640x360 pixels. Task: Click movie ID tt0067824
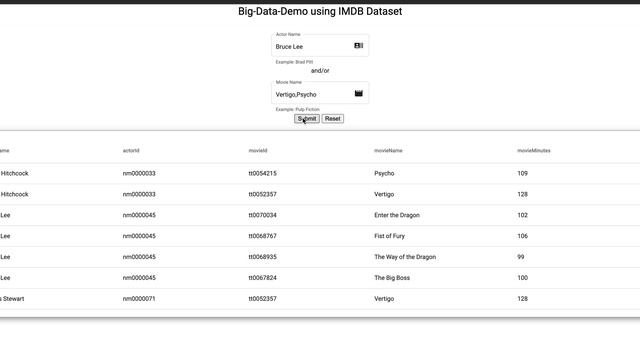(x=262, y=278)
